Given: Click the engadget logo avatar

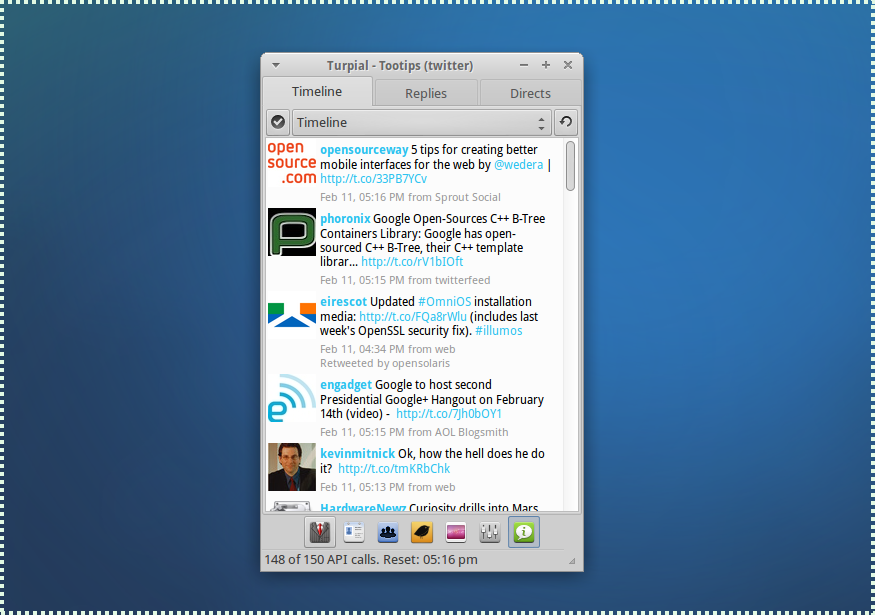Looking at the screenshot, I should click(292, 398).
